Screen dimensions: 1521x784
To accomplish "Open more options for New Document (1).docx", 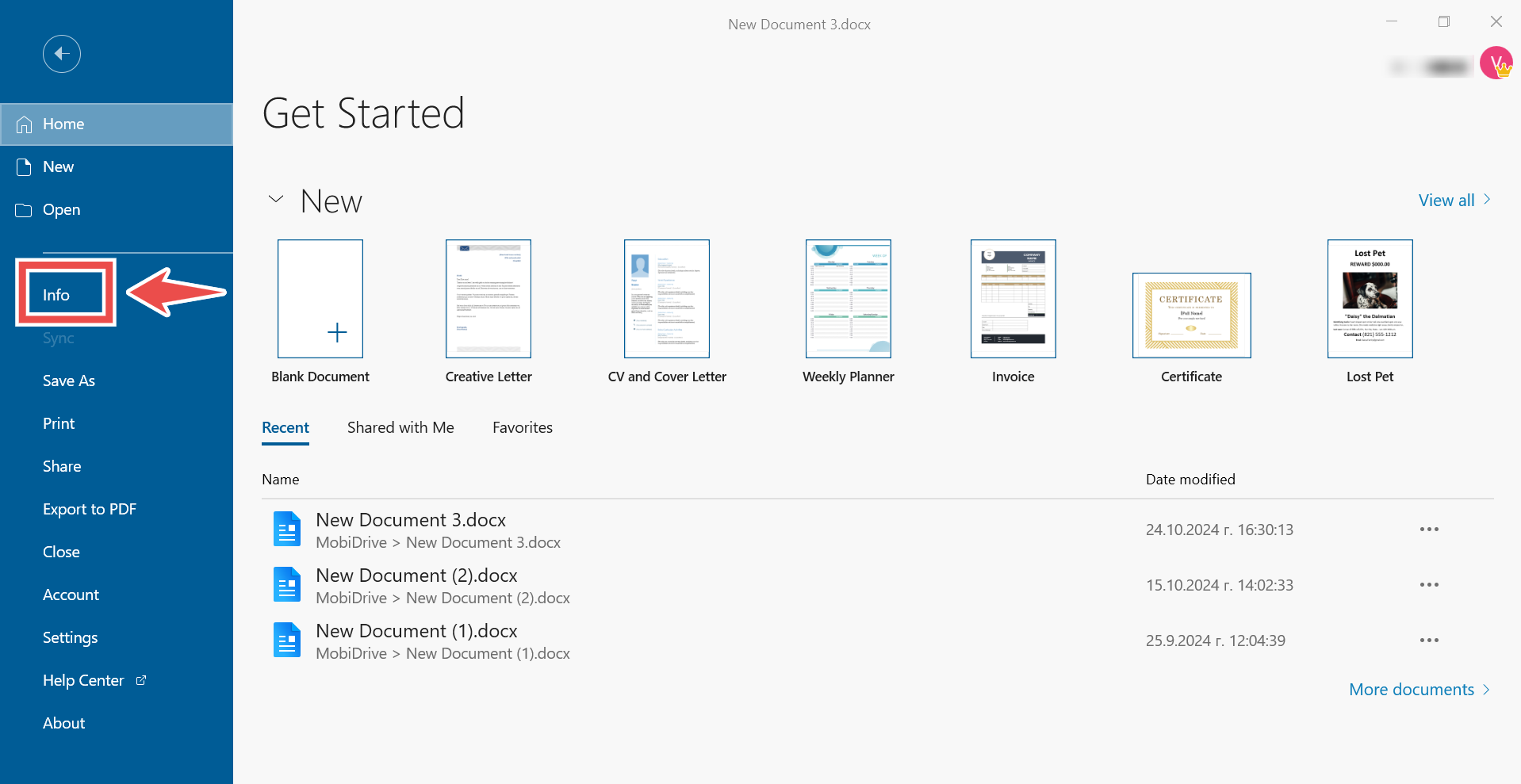I will tap(1429, 641).
